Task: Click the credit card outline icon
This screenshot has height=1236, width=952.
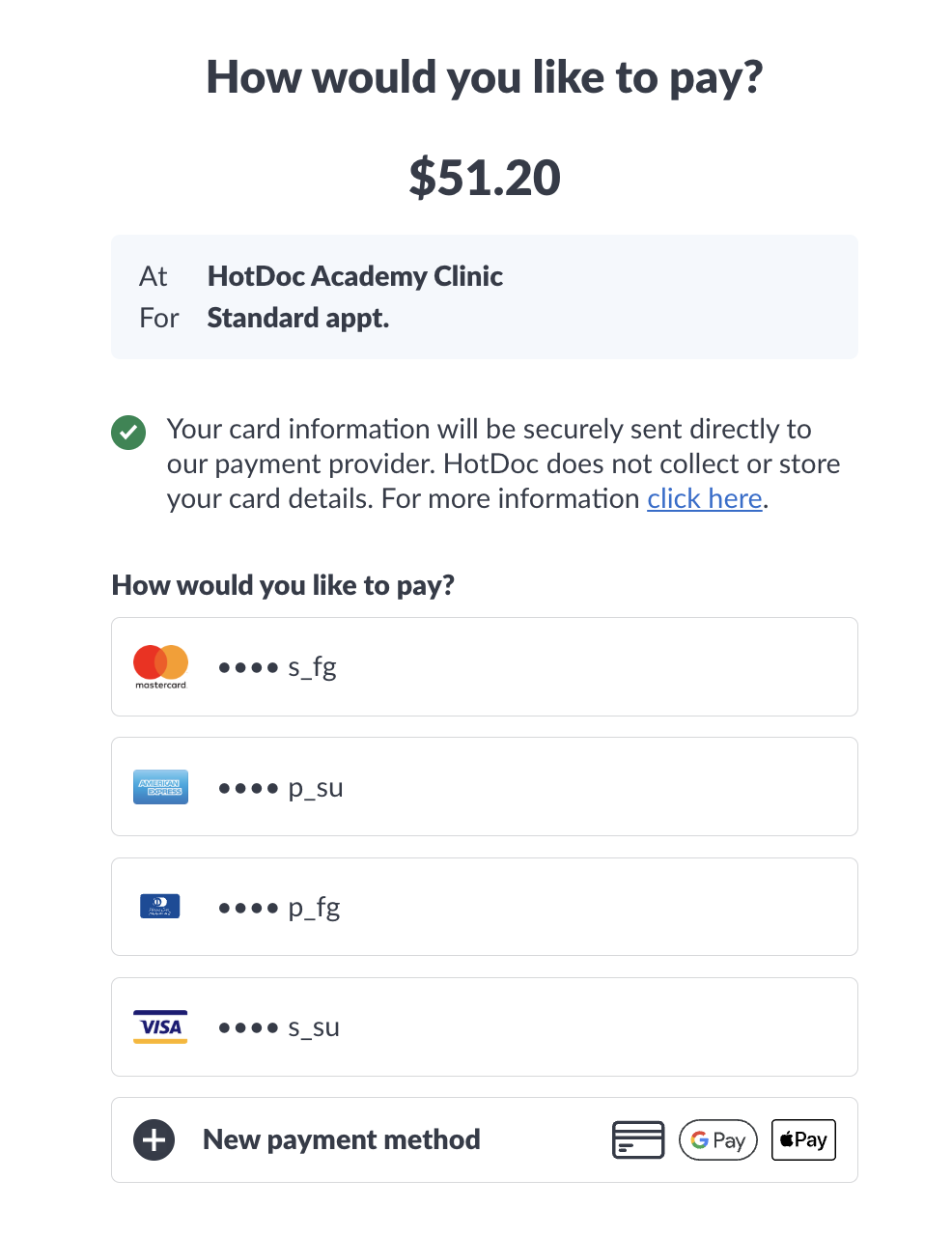Action: pos(638,1140)
